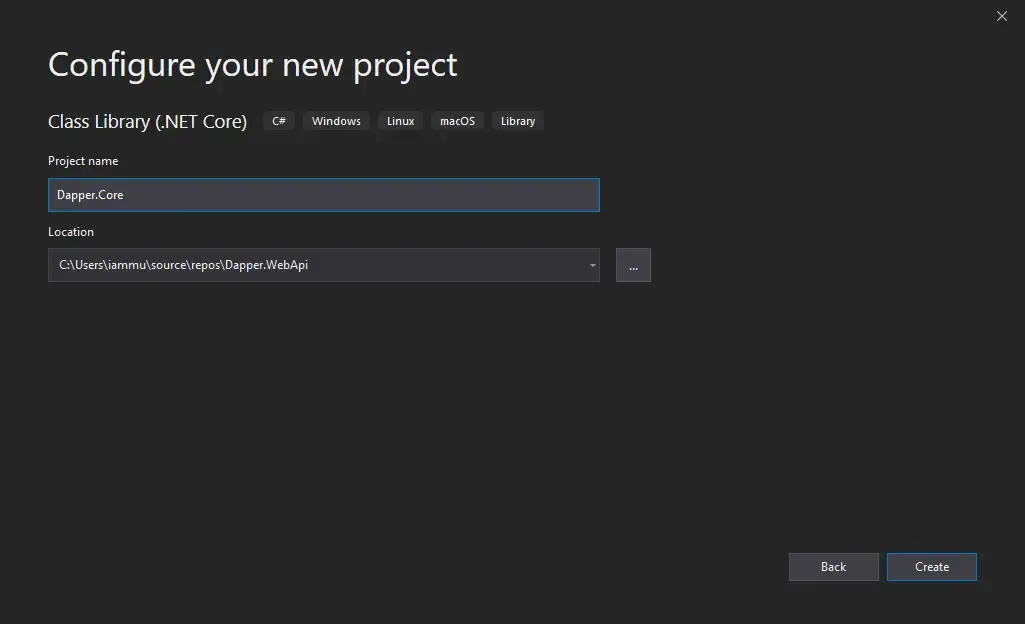
Task: Select the C# language tag
Action: coord(278,120)
